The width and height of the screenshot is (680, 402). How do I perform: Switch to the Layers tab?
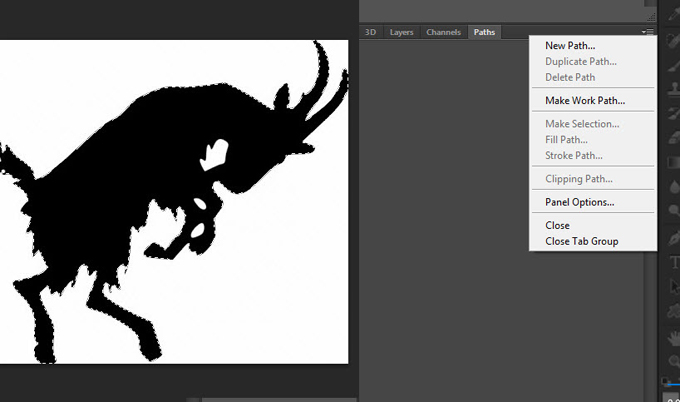pos(401,32)
